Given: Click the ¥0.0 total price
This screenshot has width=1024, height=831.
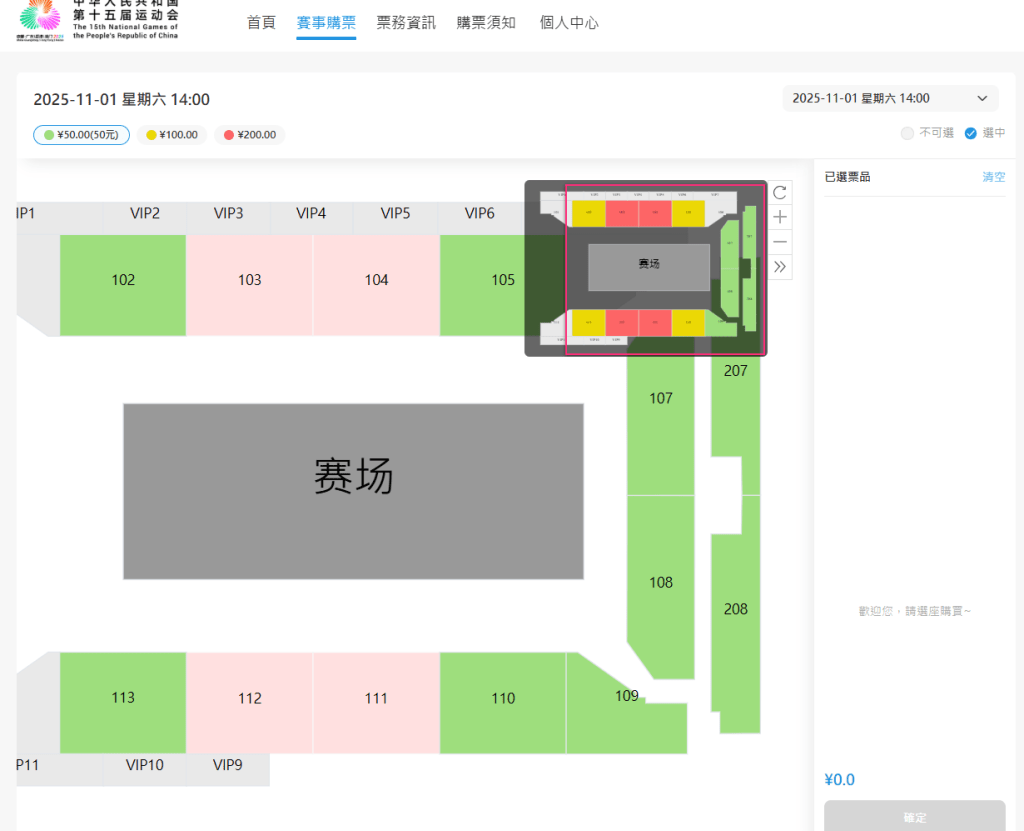Looking at the screenshot, I should 839,780.
